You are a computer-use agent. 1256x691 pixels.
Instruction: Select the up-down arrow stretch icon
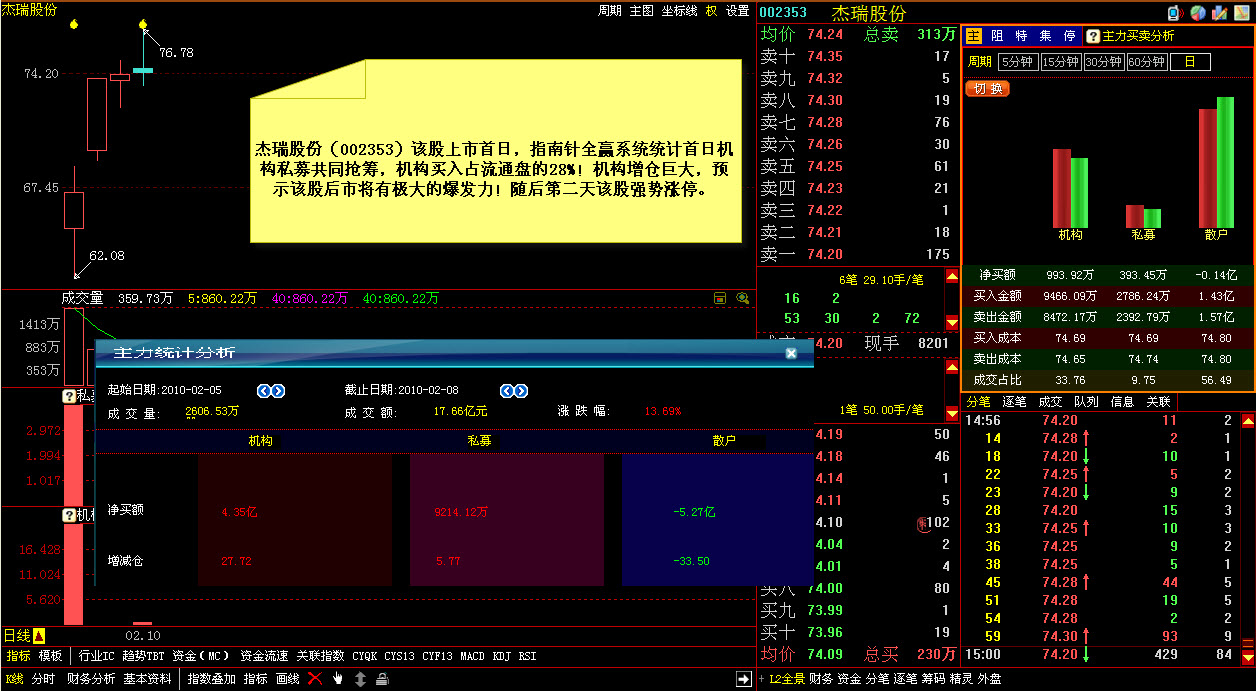tap(360, 679)
